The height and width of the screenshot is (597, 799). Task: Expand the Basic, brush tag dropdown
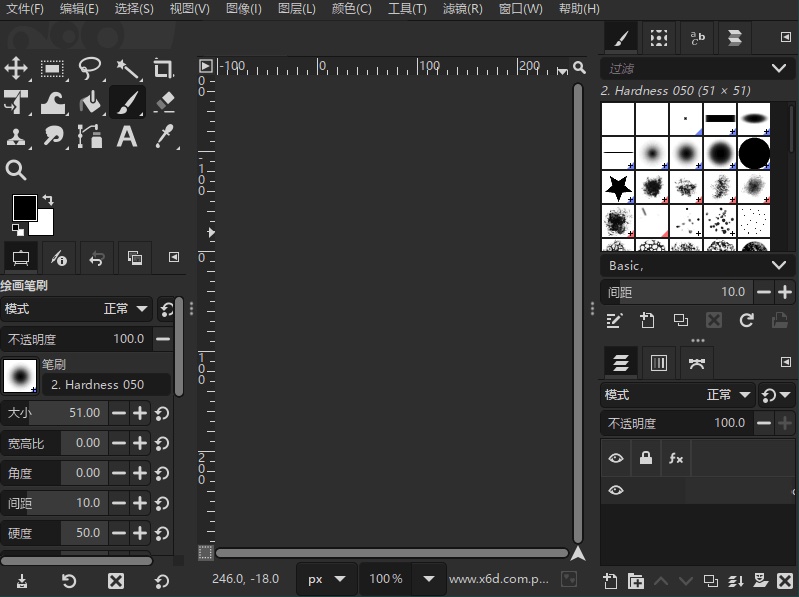coord(779,266)
